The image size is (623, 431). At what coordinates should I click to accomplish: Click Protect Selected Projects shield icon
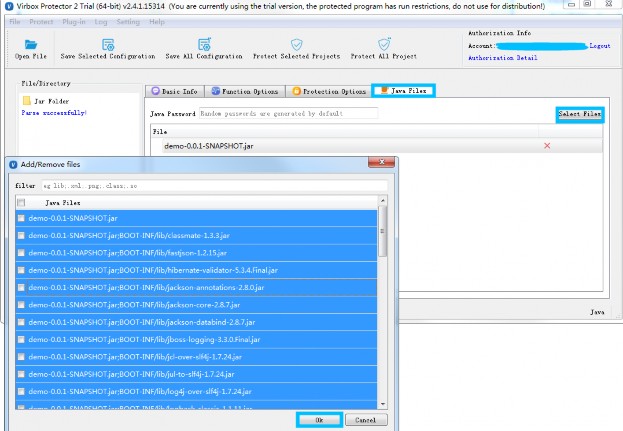point(296,44)
